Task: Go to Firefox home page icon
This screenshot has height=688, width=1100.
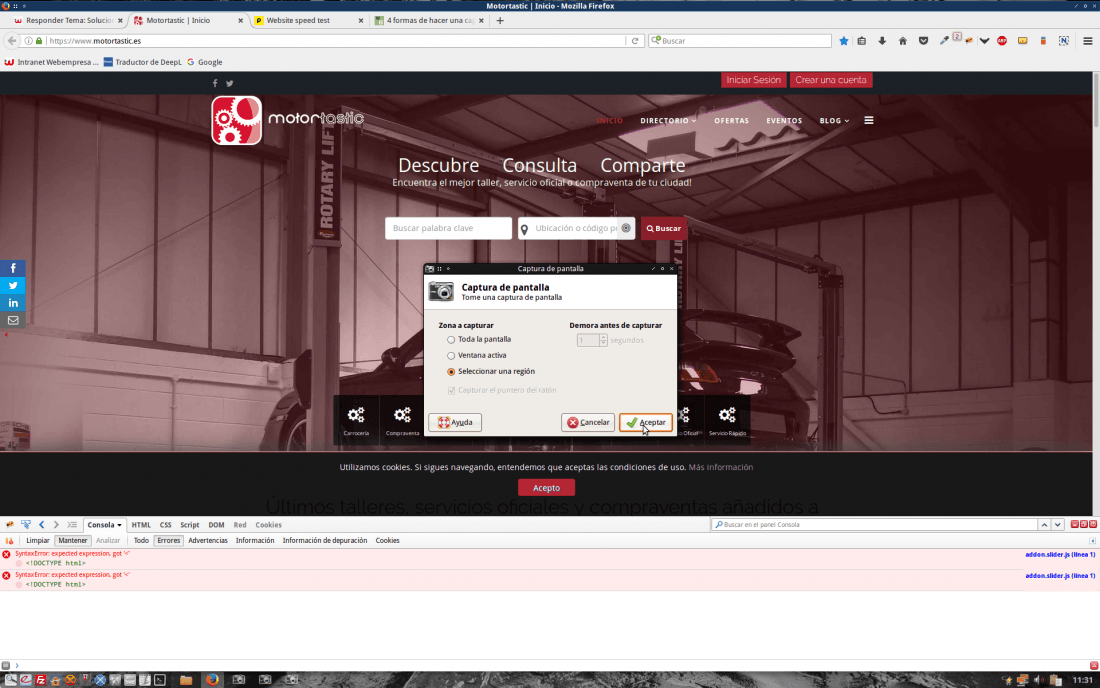Action: (903, 41)
